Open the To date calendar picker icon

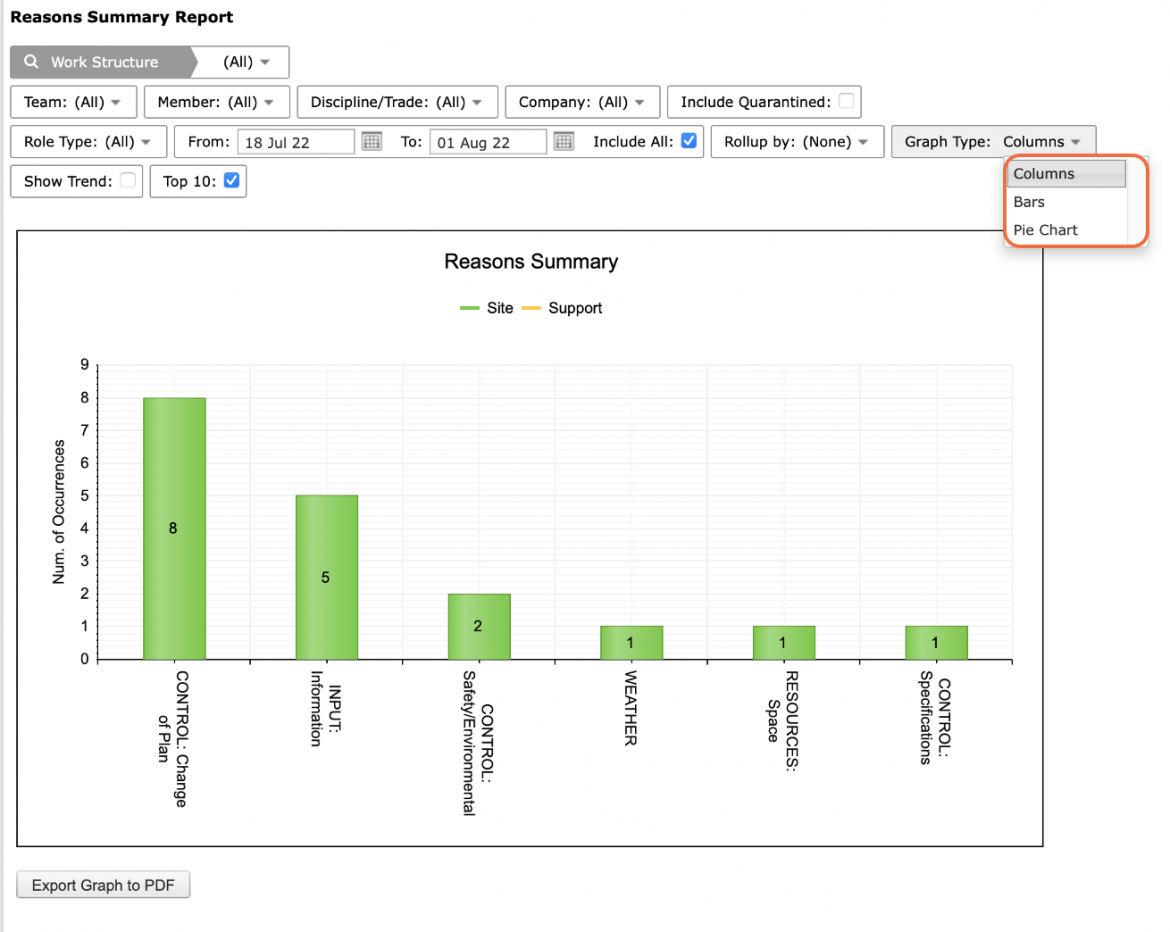point(564,142)
